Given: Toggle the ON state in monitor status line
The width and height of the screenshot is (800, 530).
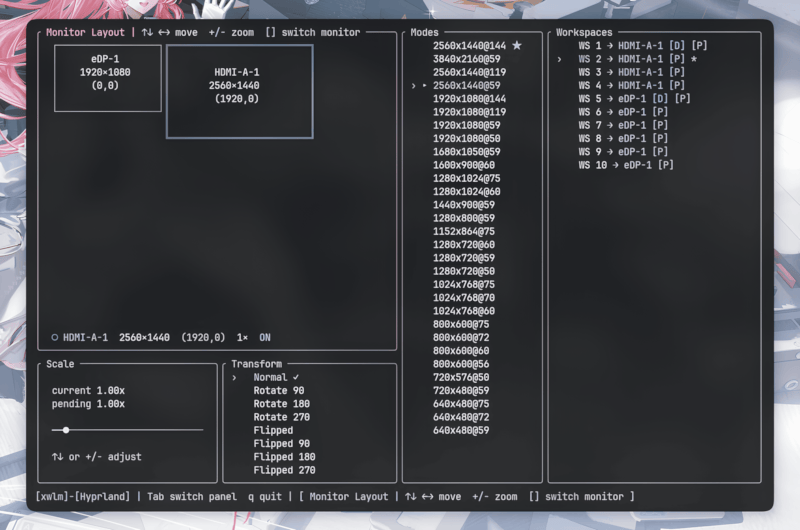Looking at the screenshot, I should tap(265, 337).
